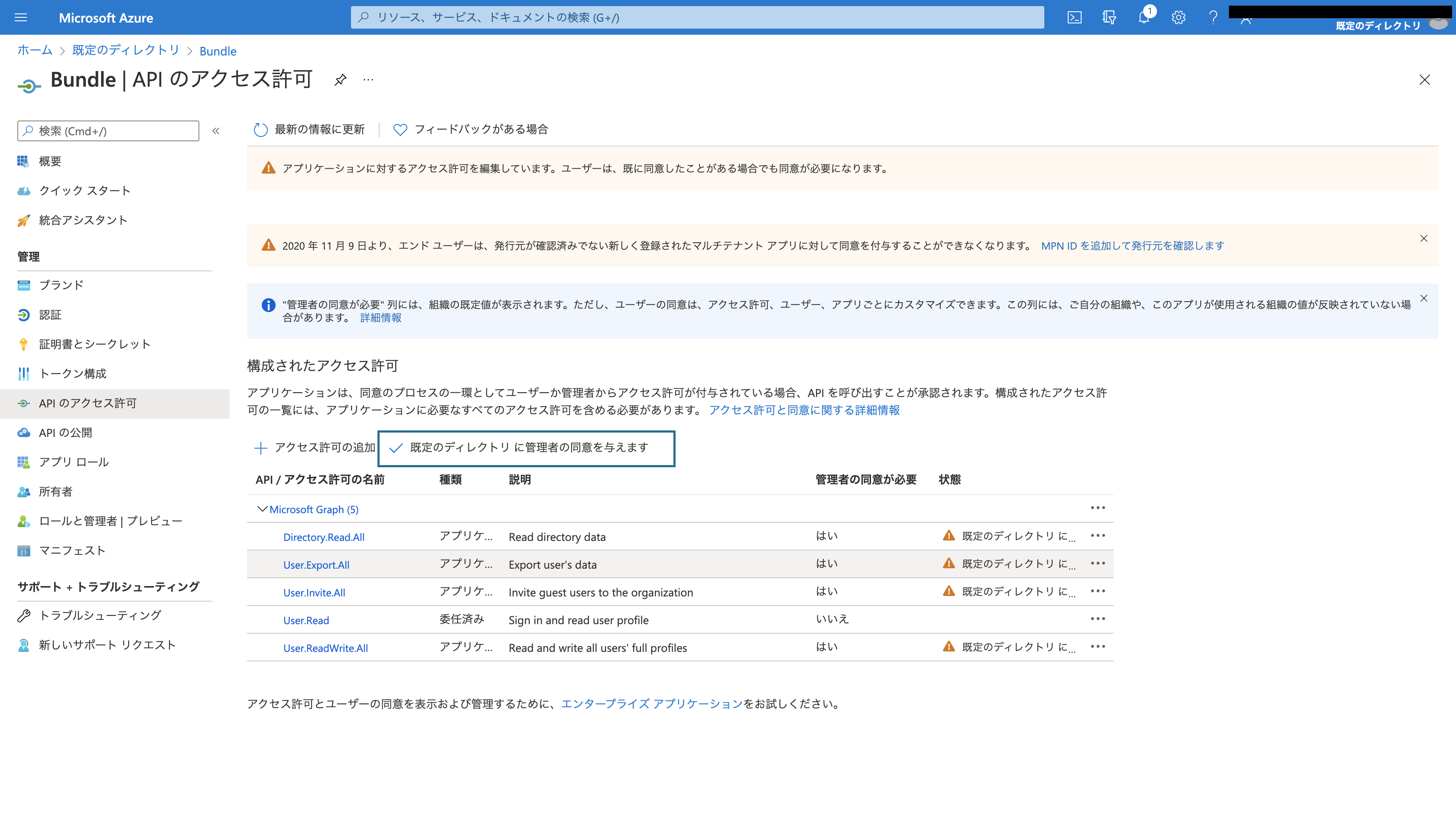The height and width of the screenshot is (814, 1456).
Task: Open the hamburger portal menu
Action: click(x=21, y=17)
